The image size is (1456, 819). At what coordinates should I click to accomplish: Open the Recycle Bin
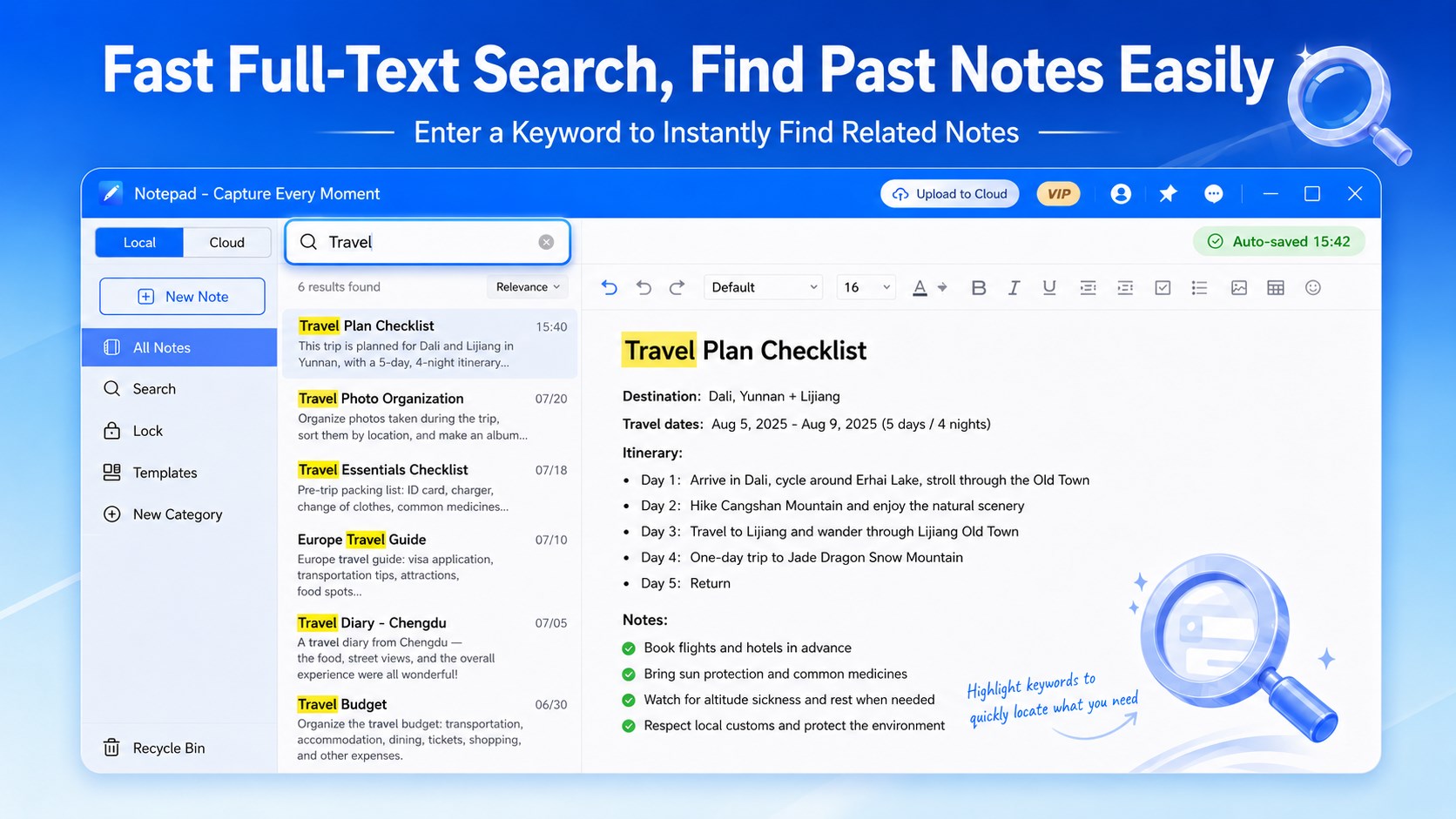pyautogui.click(x=179, y=748)
